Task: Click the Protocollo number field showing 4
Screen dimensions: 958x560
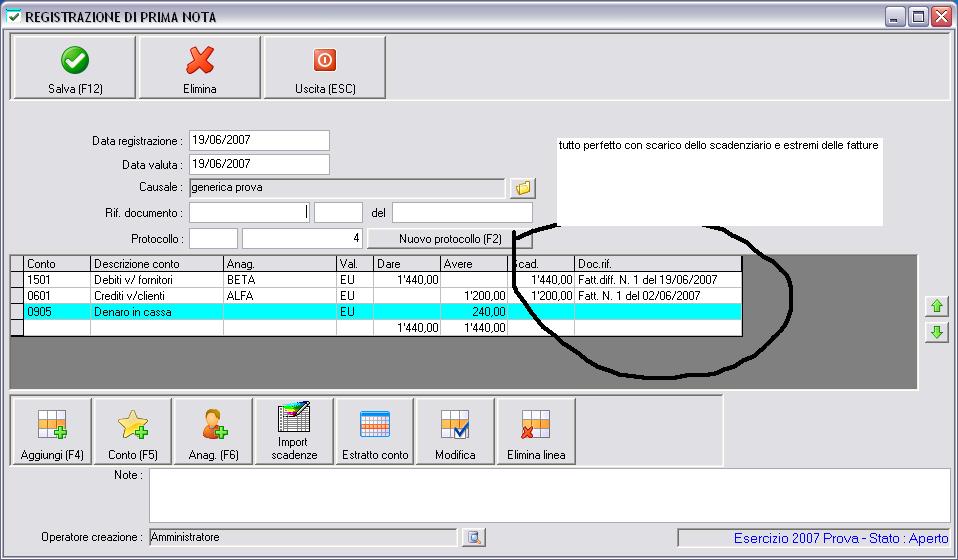Action: (302, 239)
